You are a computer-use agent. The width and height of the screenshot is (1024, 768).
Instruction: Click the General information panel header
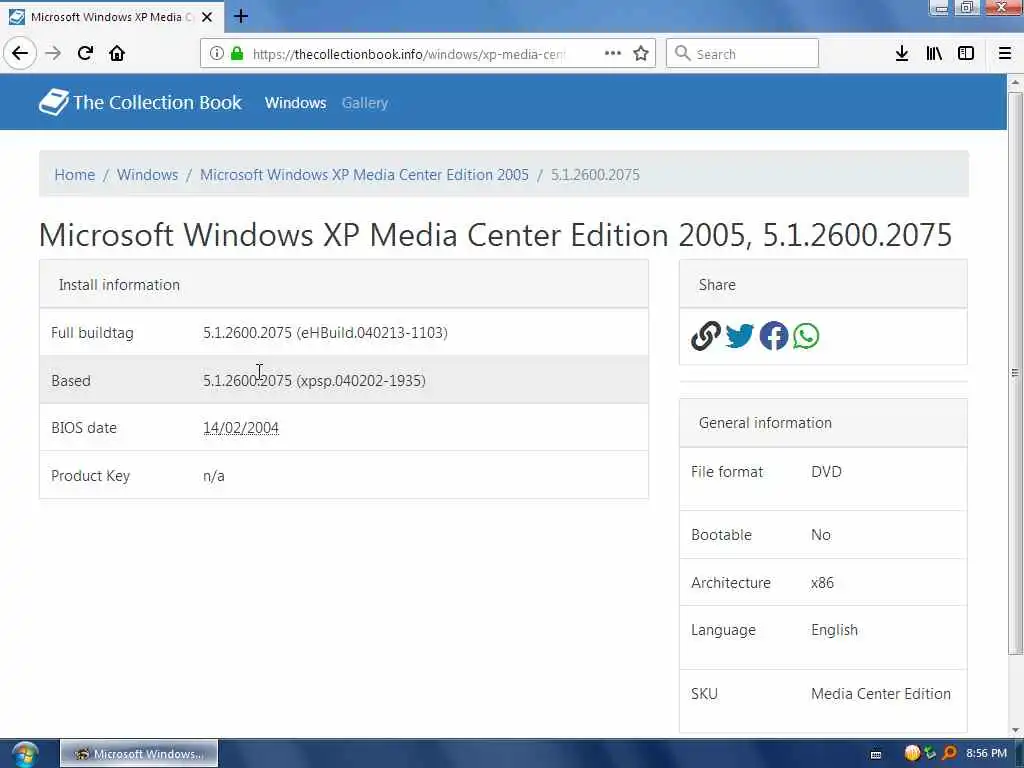823,423
